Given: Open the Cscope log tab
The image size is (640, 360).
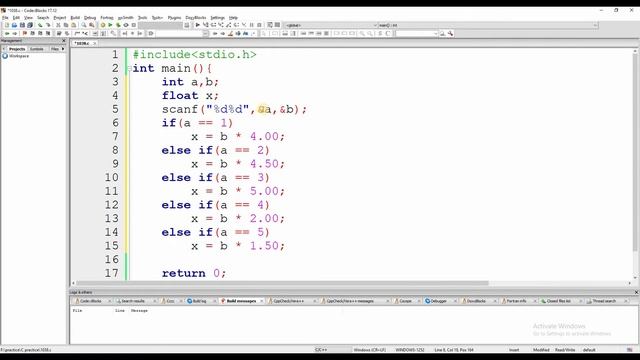Looking at the screenshot, I should coord(405,301).
